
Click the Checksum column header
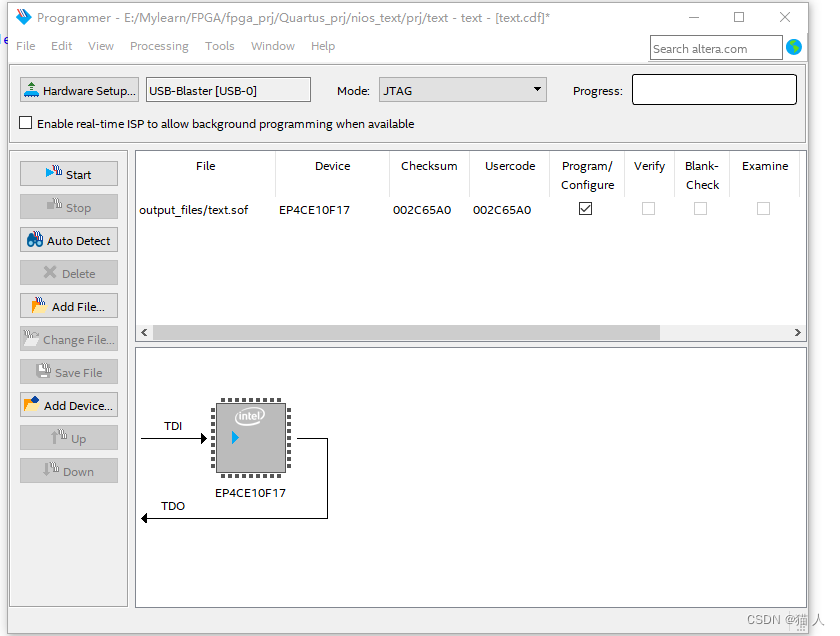point(429,166)
